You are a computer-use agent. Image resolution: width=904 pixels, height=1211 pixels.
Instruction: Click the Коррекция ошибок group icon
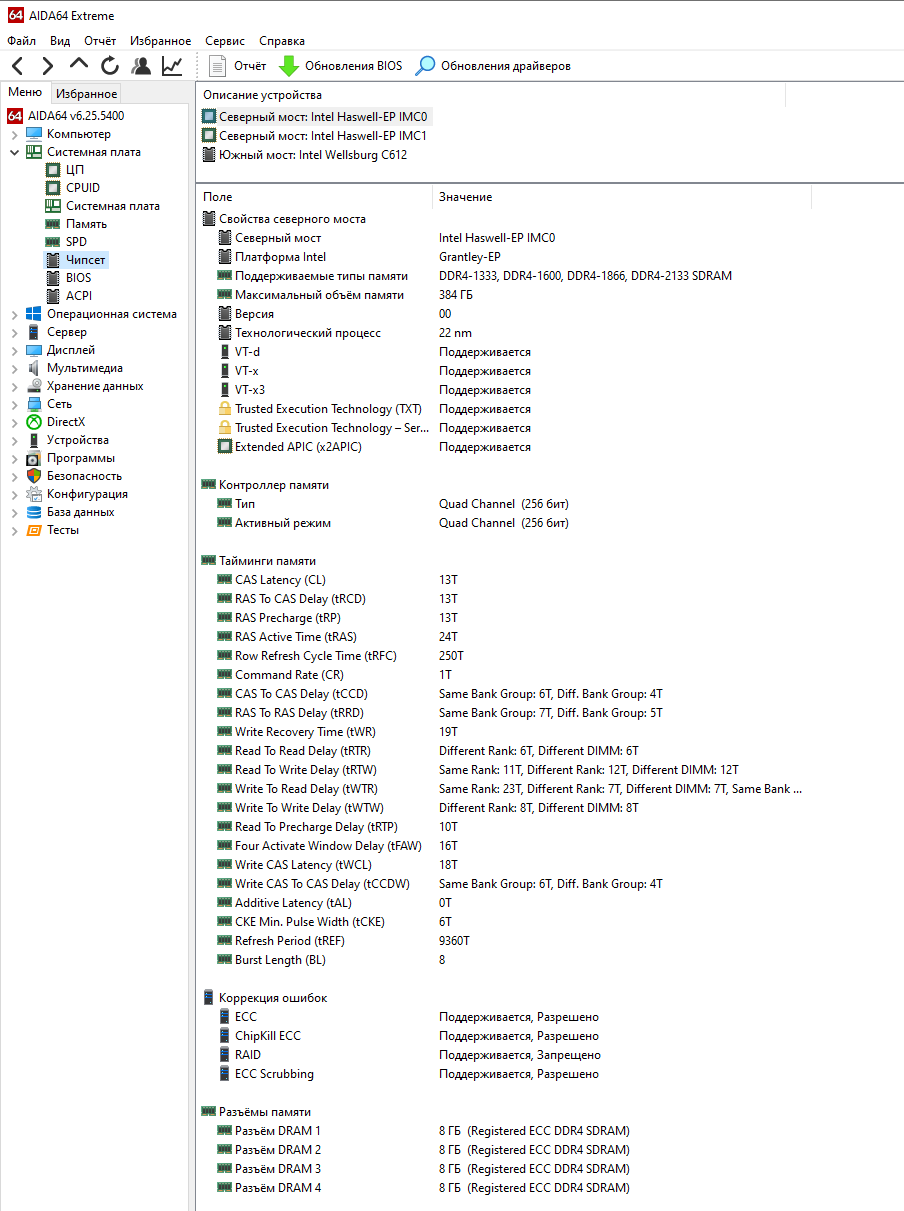point(209,998)
